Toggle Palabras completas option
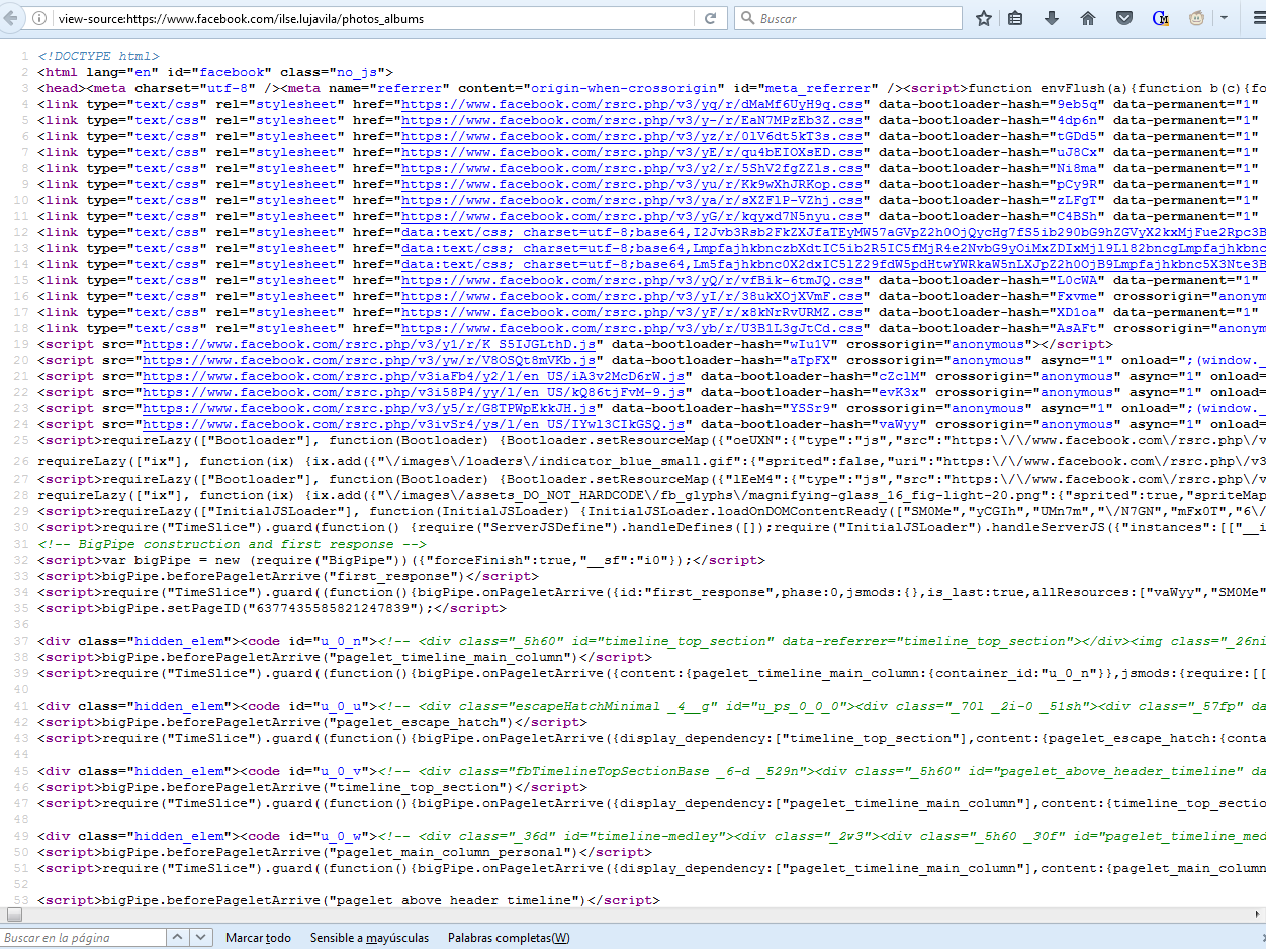This screenshot has height=949, width=1266. tap(508, 938)
